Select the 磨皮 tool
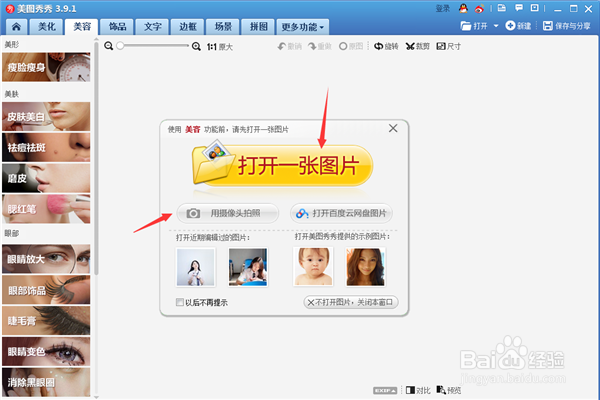The height and width of the screenshot is (400, 600). 46,178
